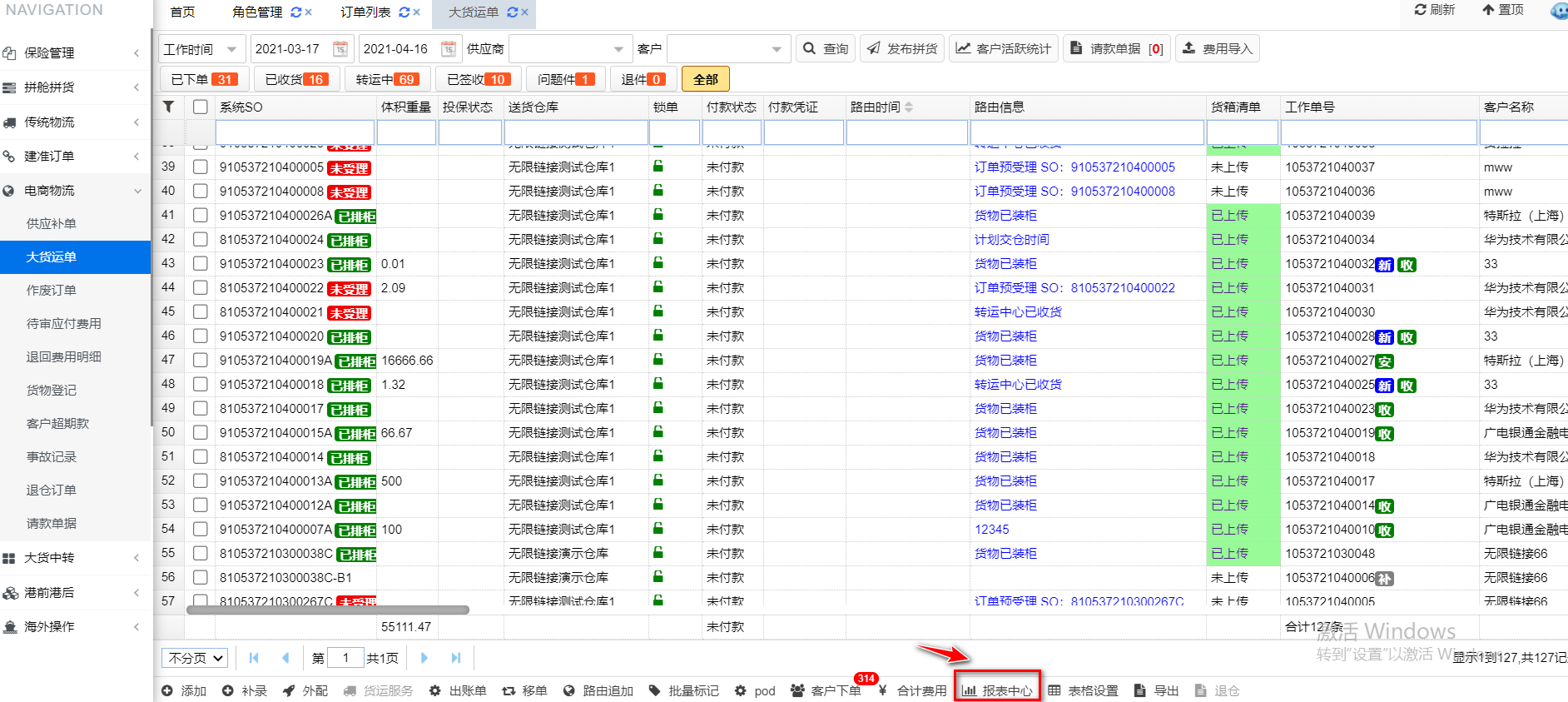Screen dimensions: 1568x702
Task: Jump to first page in pagination
Action: click(254, 658)
